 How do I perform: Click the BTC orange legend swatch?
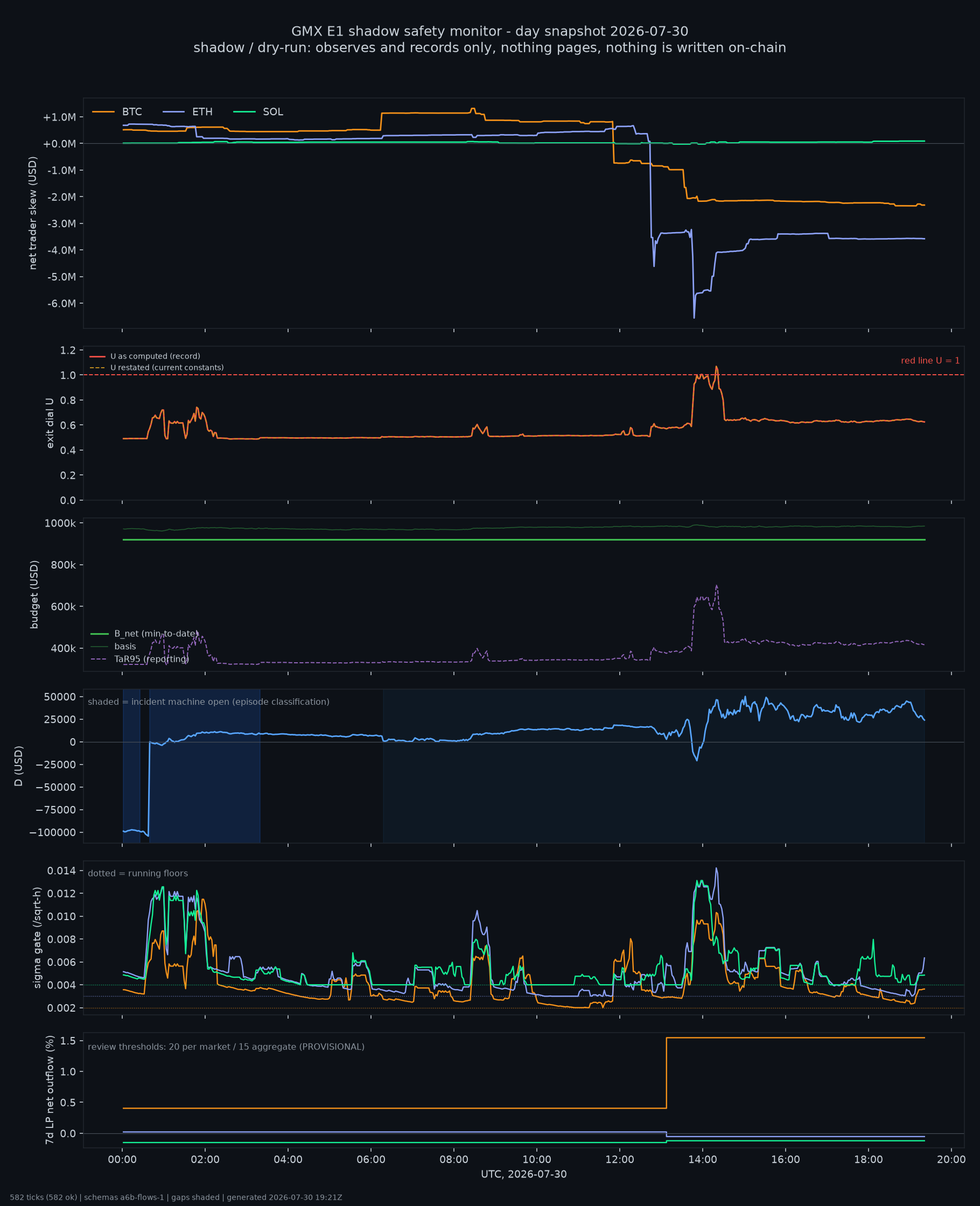pyautogui.click(x=103, y=112)
